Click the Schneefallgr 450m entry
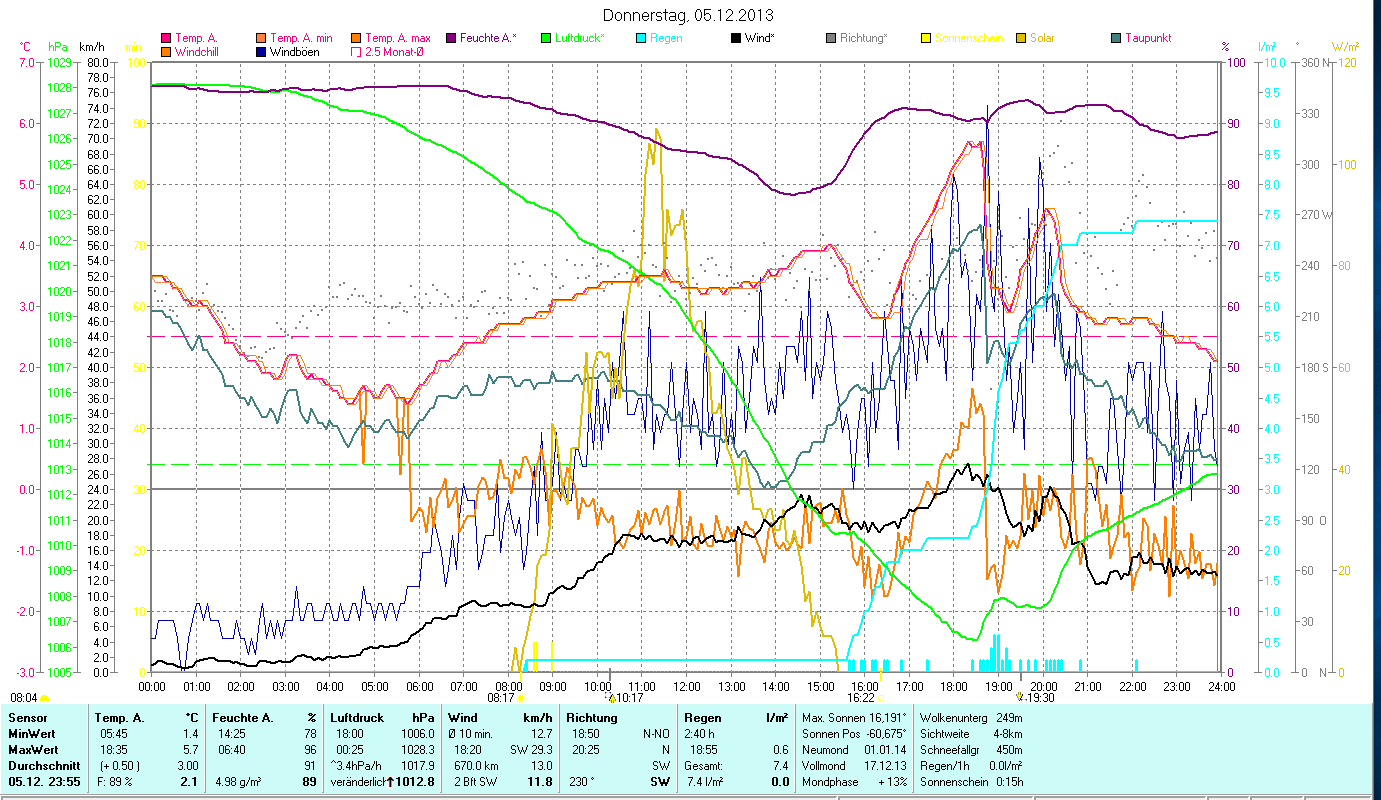The image size is (1381, 800). (x=971, y=749)
